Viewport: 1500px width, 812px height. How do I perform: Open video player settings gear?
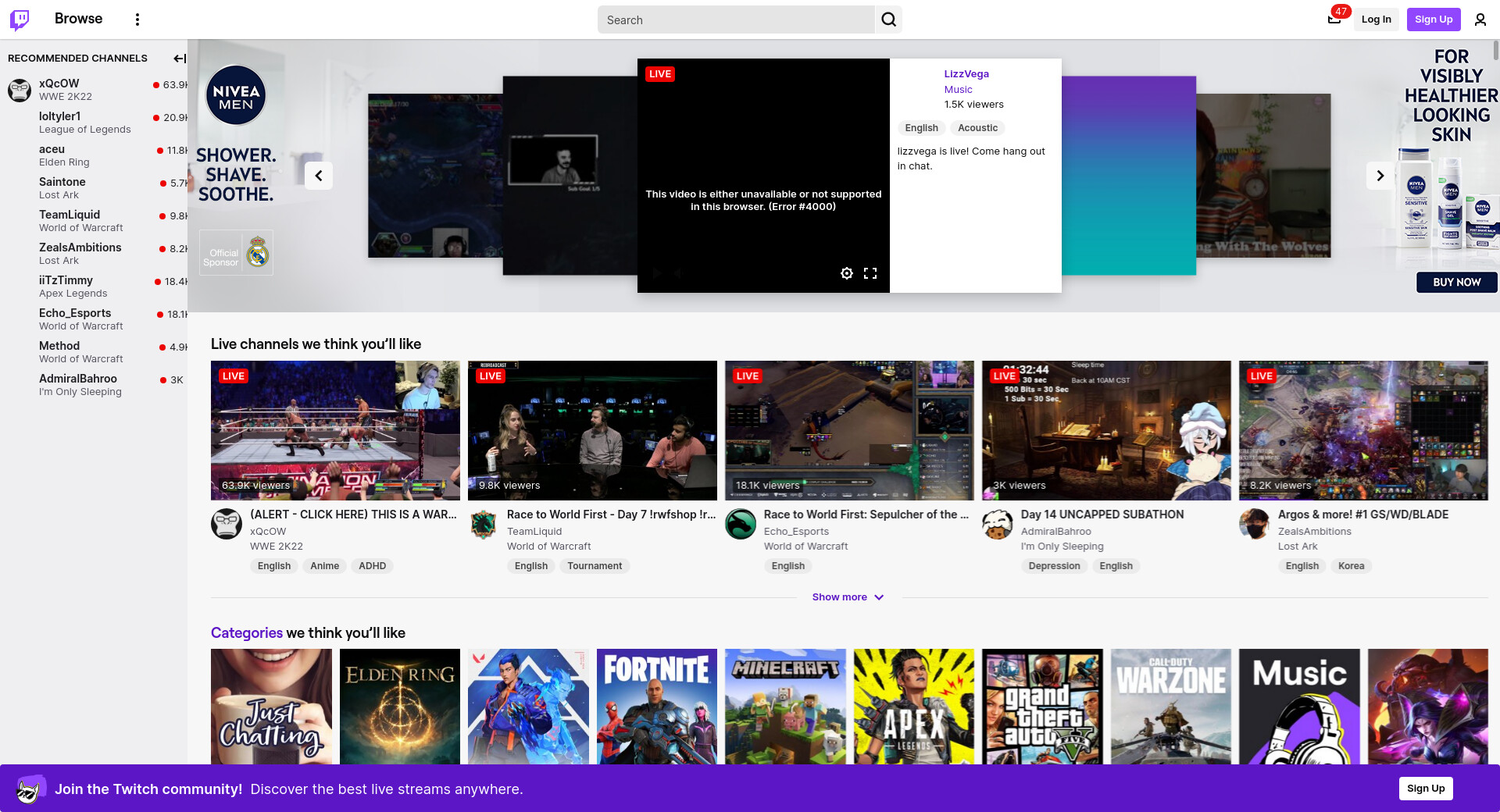click(x=846, y=273)
